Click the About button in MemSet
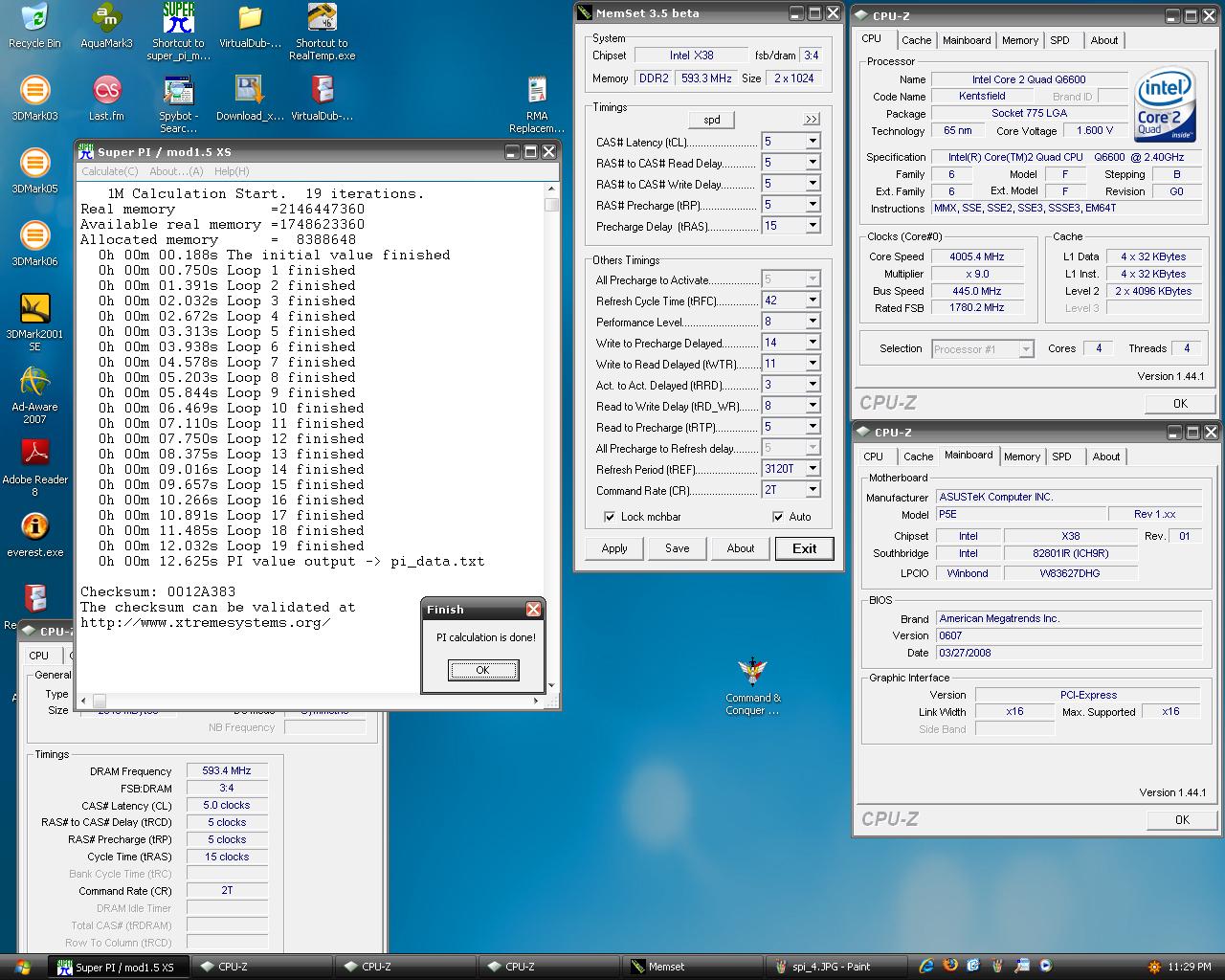This screenshot has width=1225, height=980. (x=741, y=548)
